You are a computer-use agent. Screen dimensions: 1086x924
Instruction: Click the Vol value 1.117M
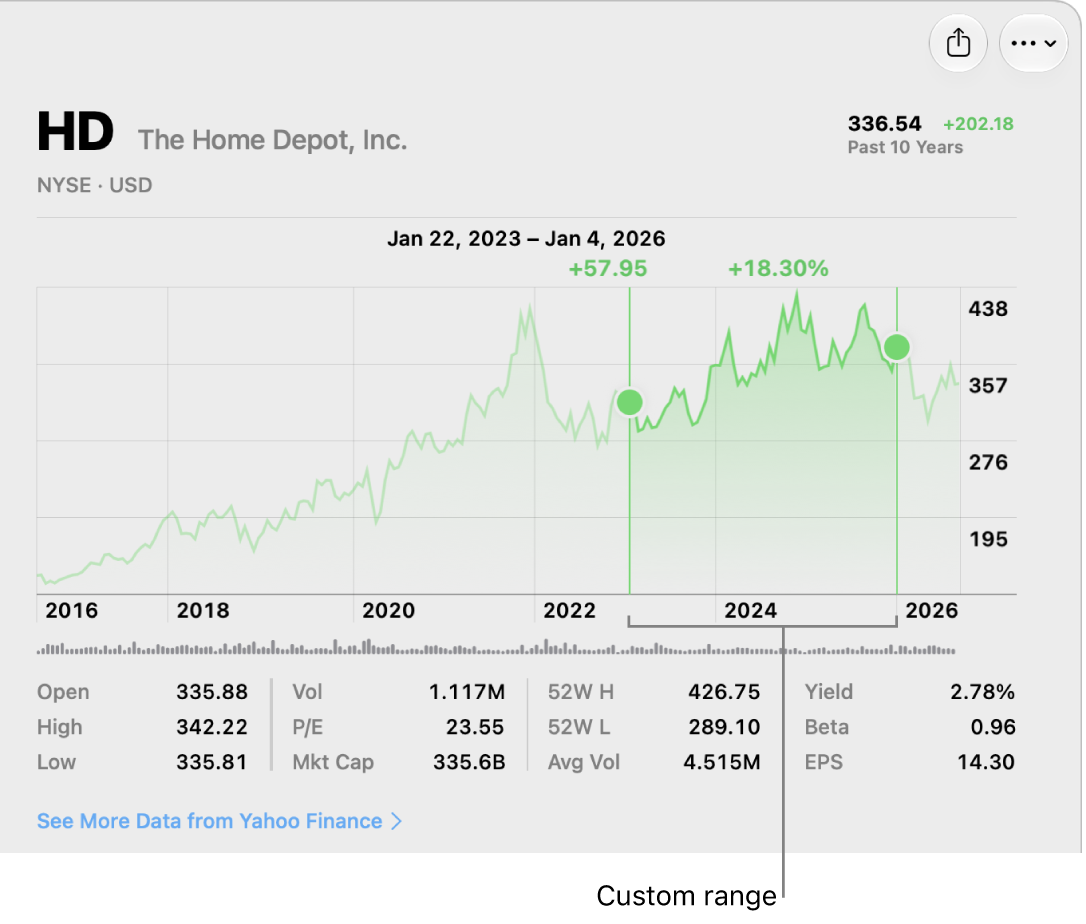point(467,692)
